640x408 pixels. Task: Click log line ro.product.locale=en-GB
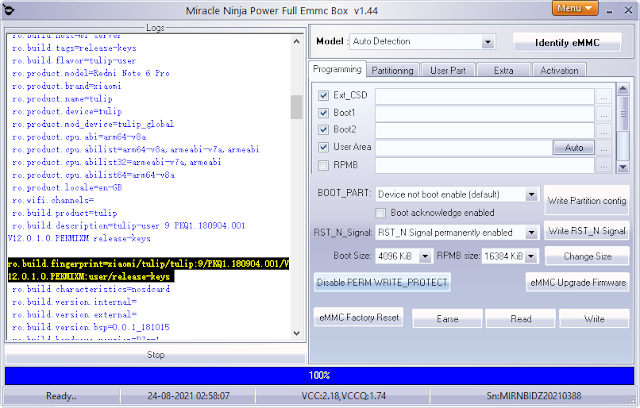point(67,188)
